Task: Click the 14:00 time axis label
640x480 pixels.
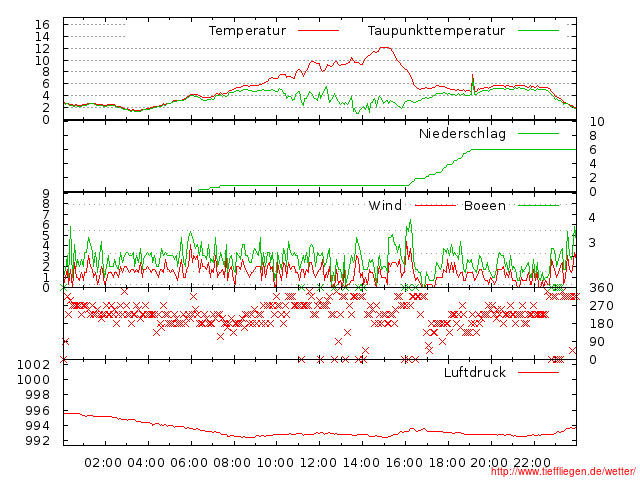Action: (361, 463)
